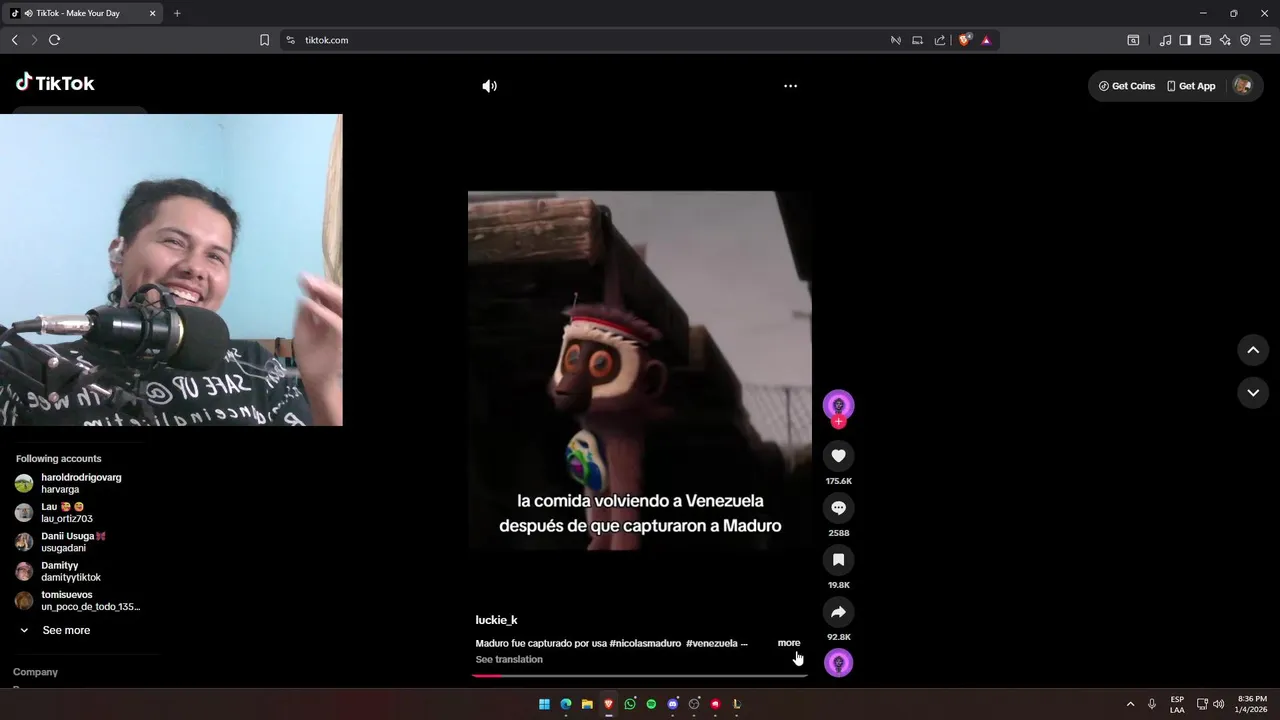This screenshot has width=1280, height=720.
Task: Switch ESP LAA keyboard language
Action: (1177, 704)
